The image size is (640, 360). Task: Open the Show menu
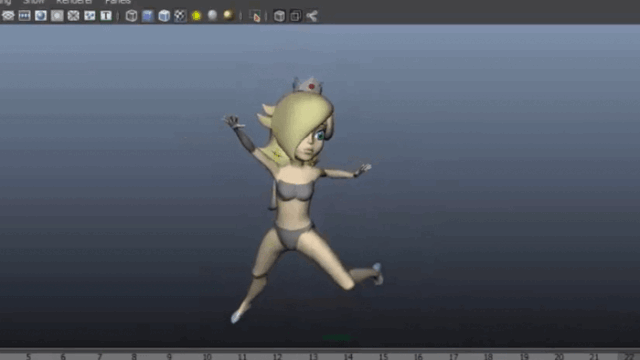coord(33,2)
